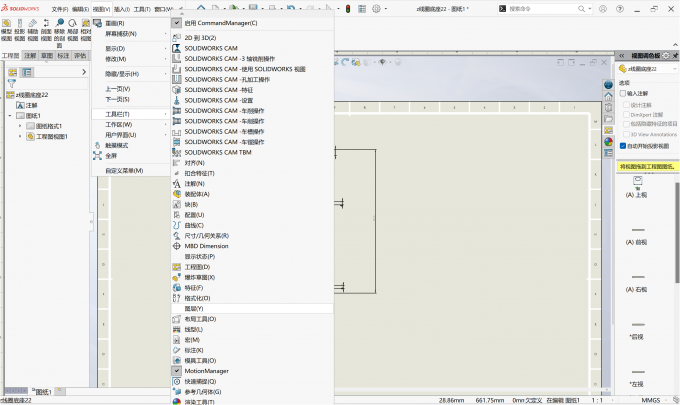This screenshot has height=405, width=680.
Task: Select the 模型视图 tool in the ribbon
Action: tap(7, 30)
